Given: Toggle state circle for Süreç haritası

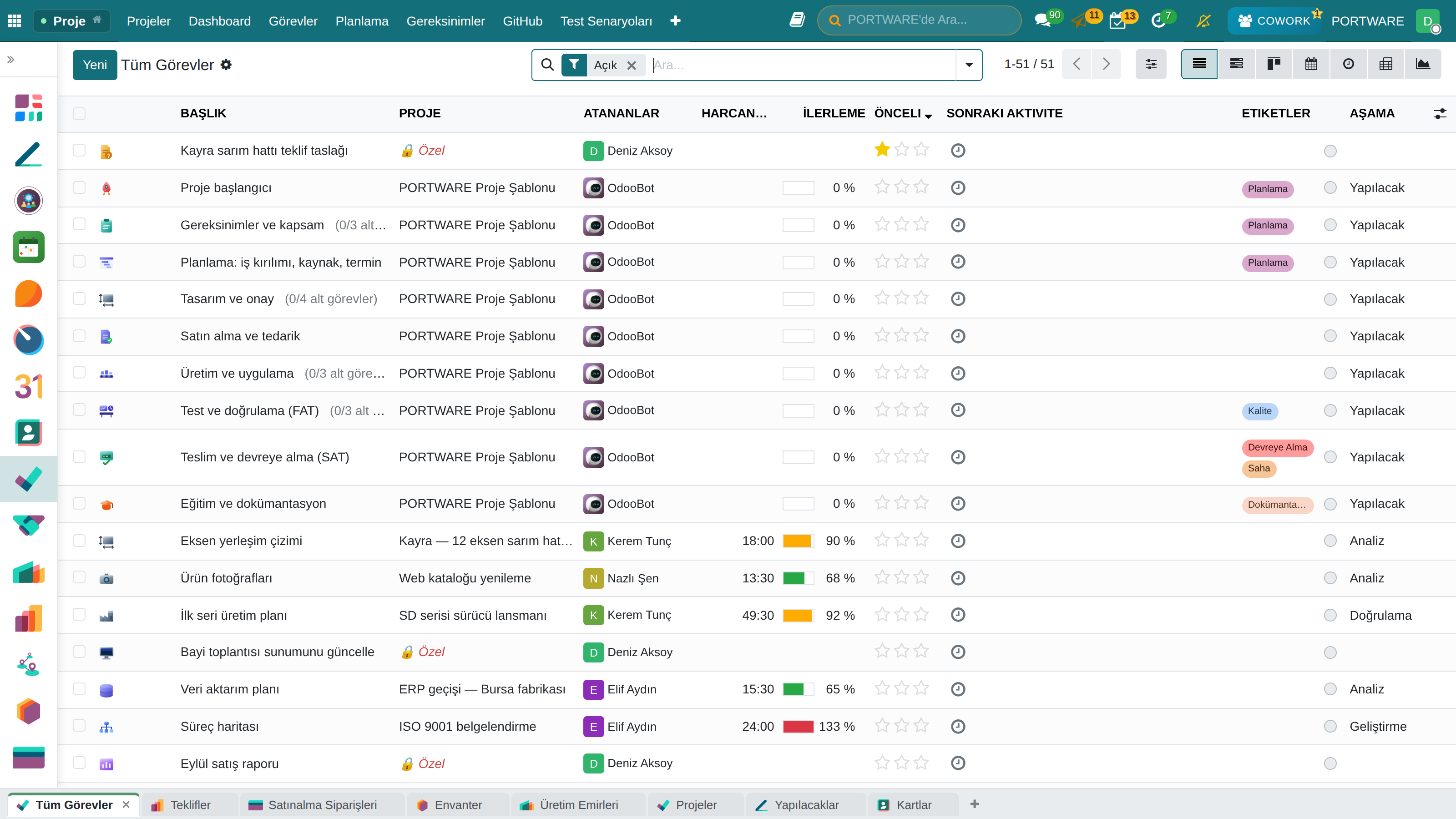Looking at the screenshot, I should [x=1330, y=726].
